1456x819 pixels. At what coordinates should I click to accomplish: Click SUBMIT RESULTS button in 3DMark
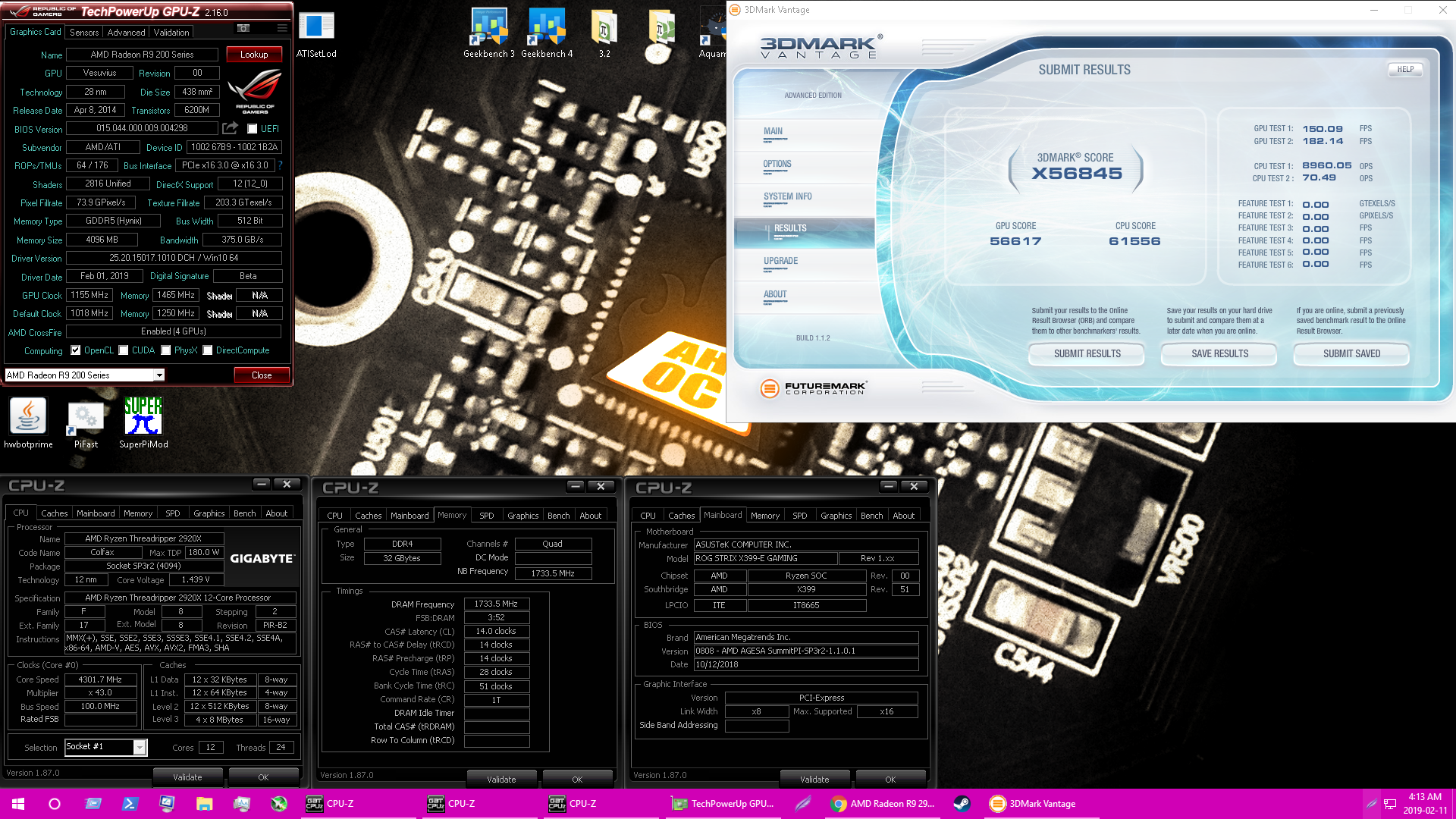[x=1087, y=354]
